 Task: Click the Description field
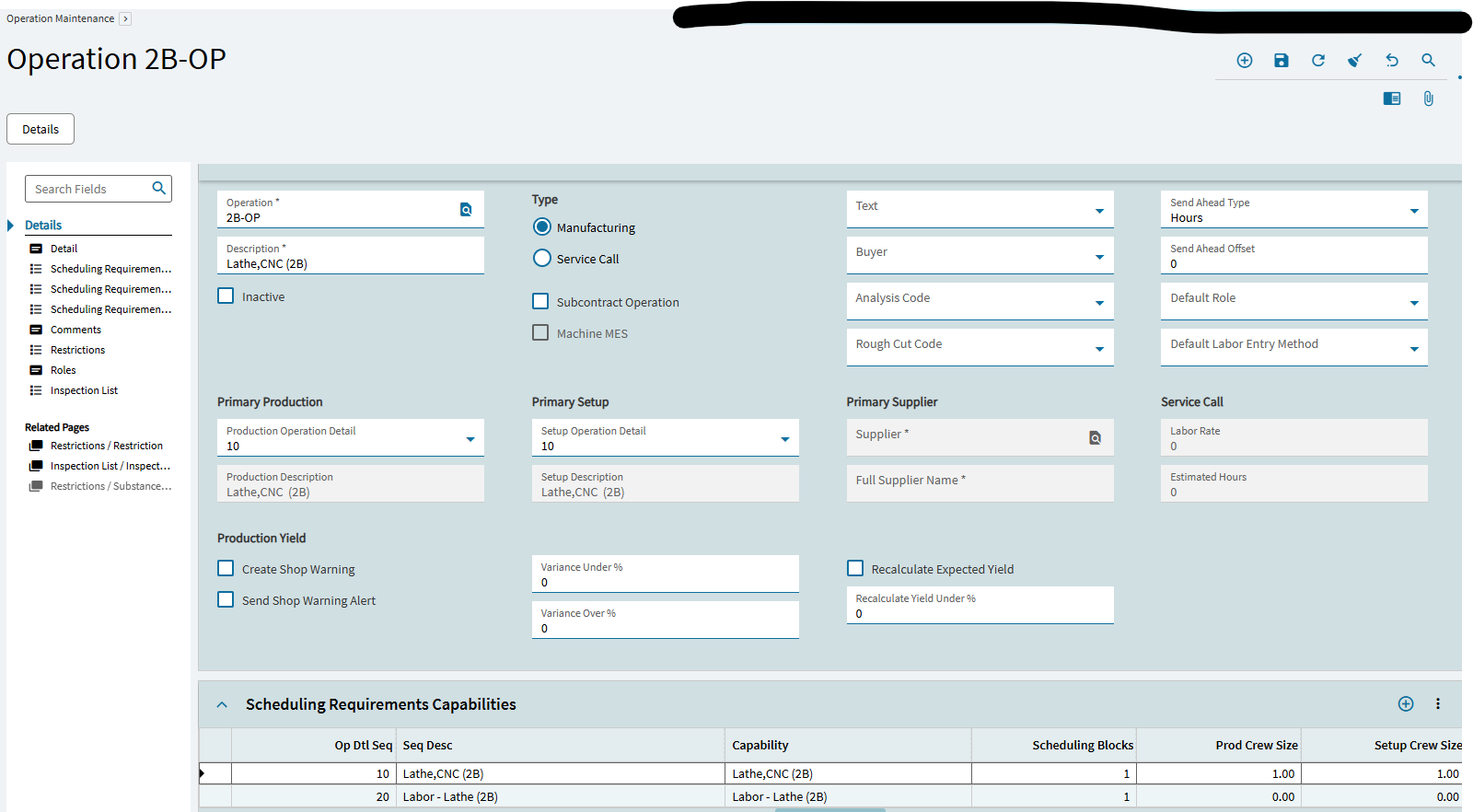[351, 255]
